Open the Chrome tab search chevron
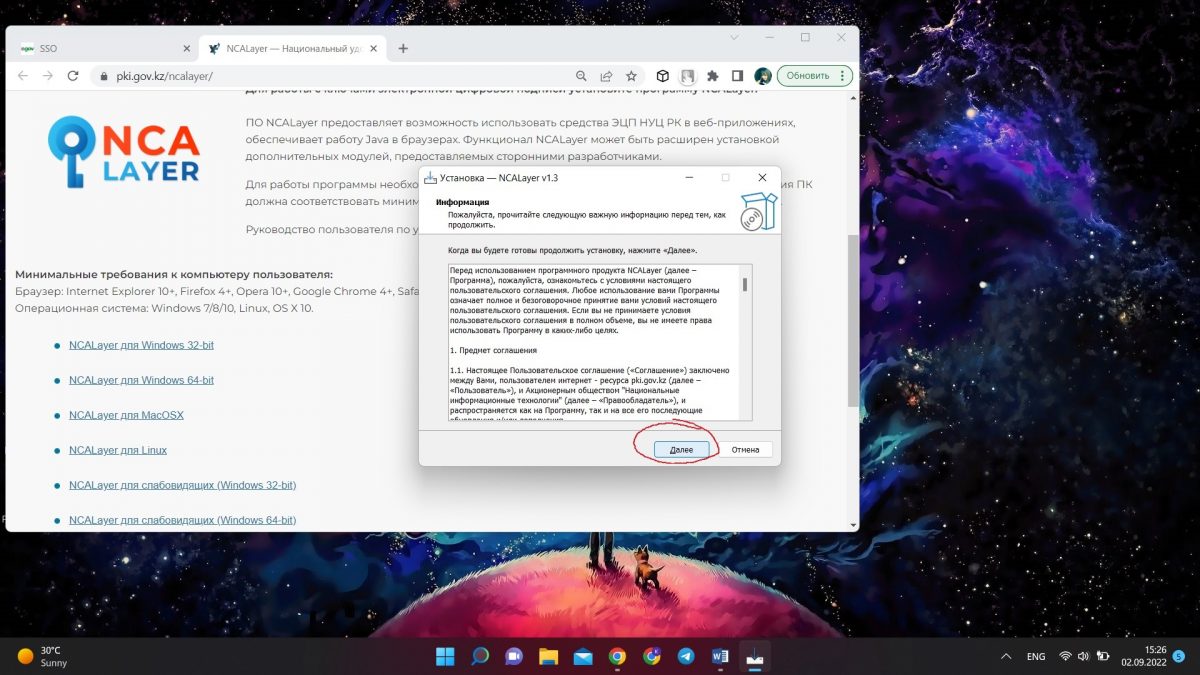This screenshot has height=675, width=1200. [734, 37]
